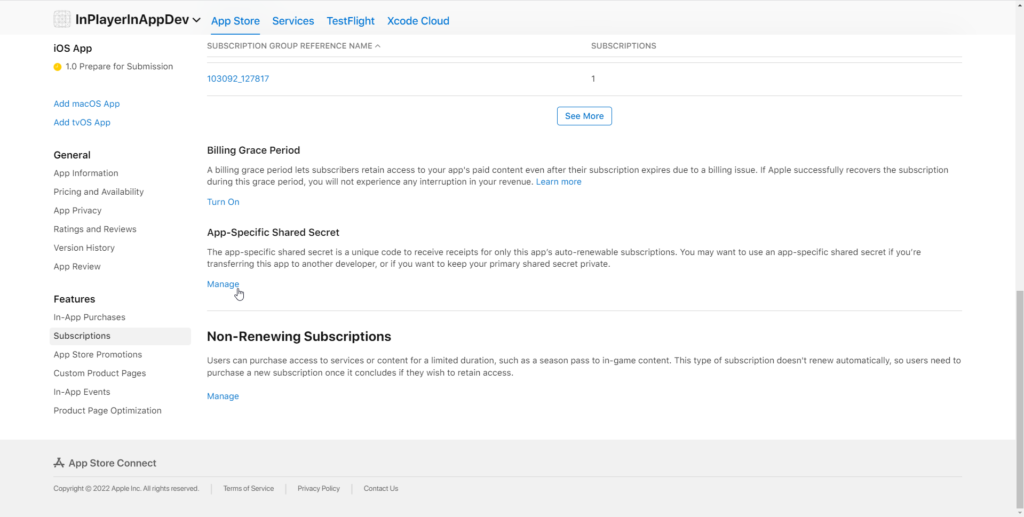Open the InPlayerInAppDev app switcher dropdown
Viewport: 1024px width, 517px height.
(137, 20)
